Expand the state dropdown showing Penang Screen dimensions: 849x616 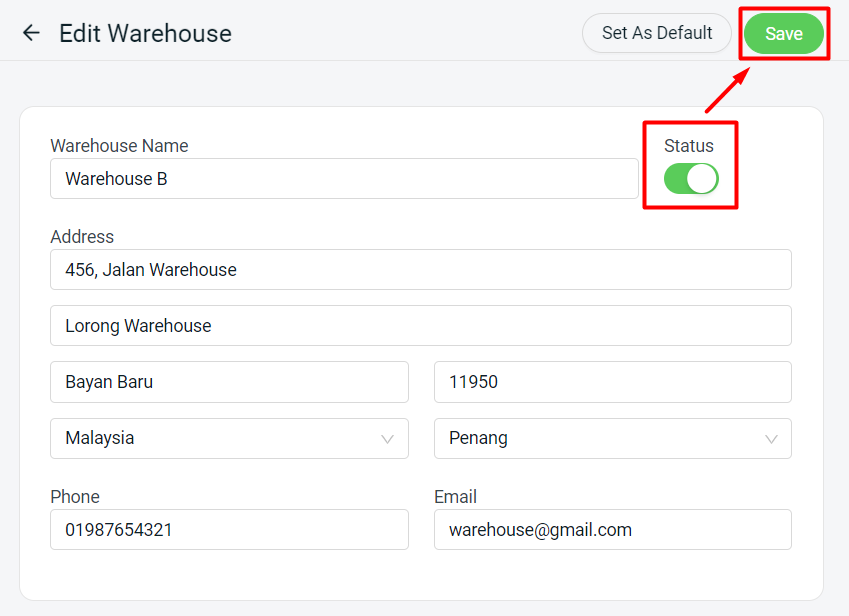coord(611,438)
